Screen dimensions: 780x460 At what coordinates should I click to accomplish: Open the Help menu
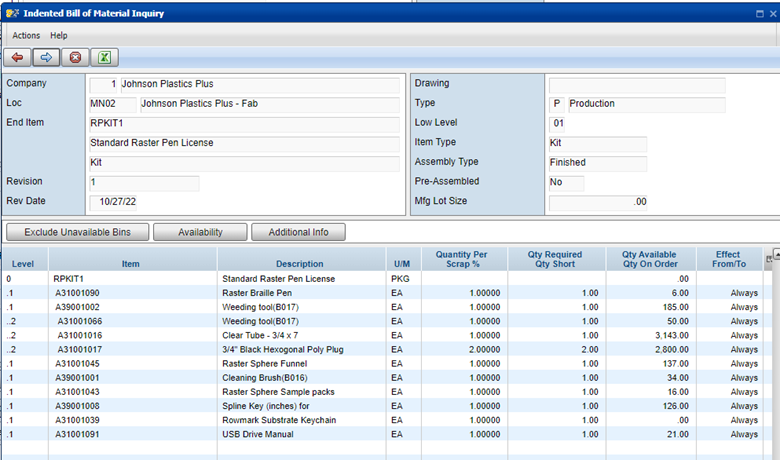59,36
